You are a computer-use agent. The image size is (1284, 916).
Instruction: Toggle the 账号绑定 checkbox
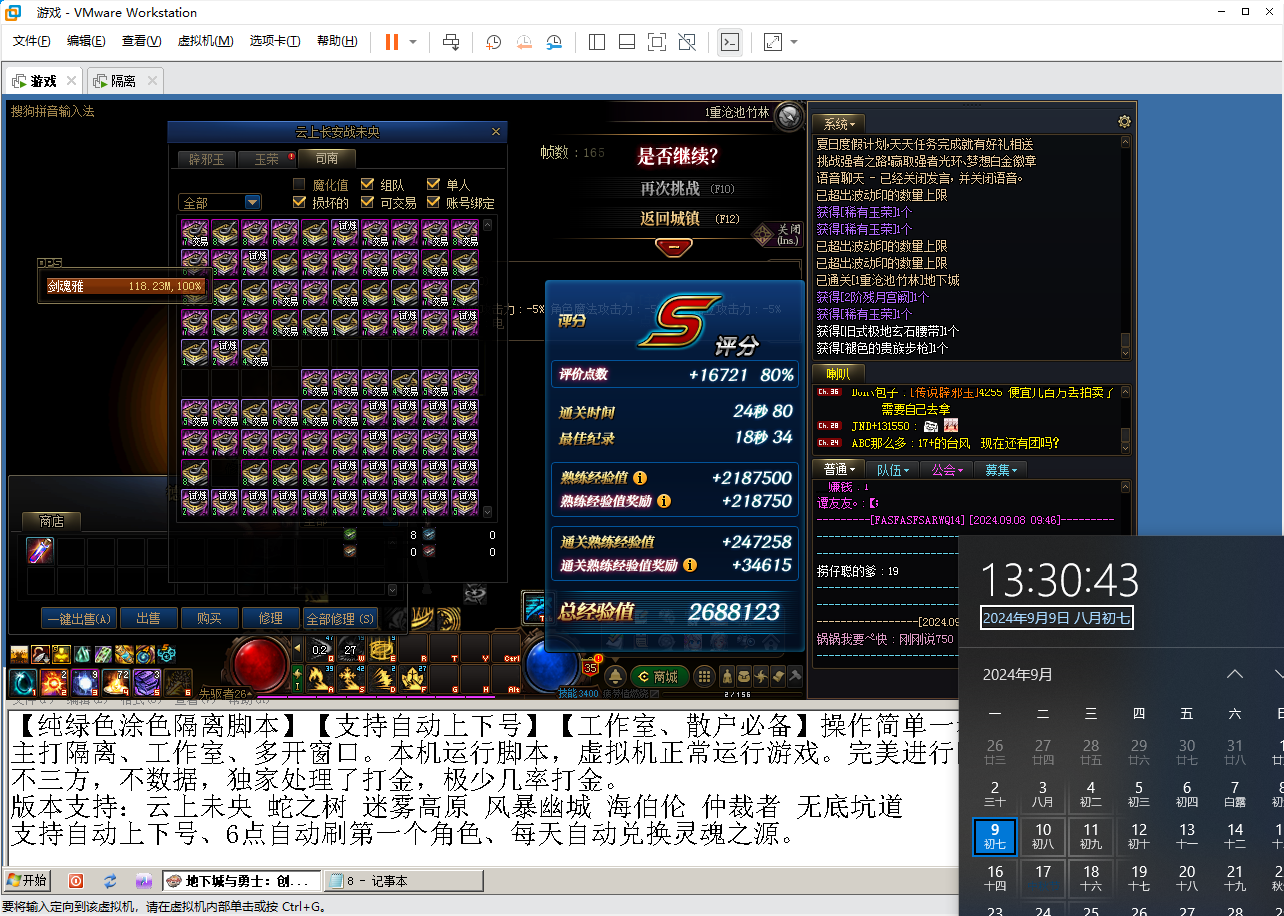433,202
